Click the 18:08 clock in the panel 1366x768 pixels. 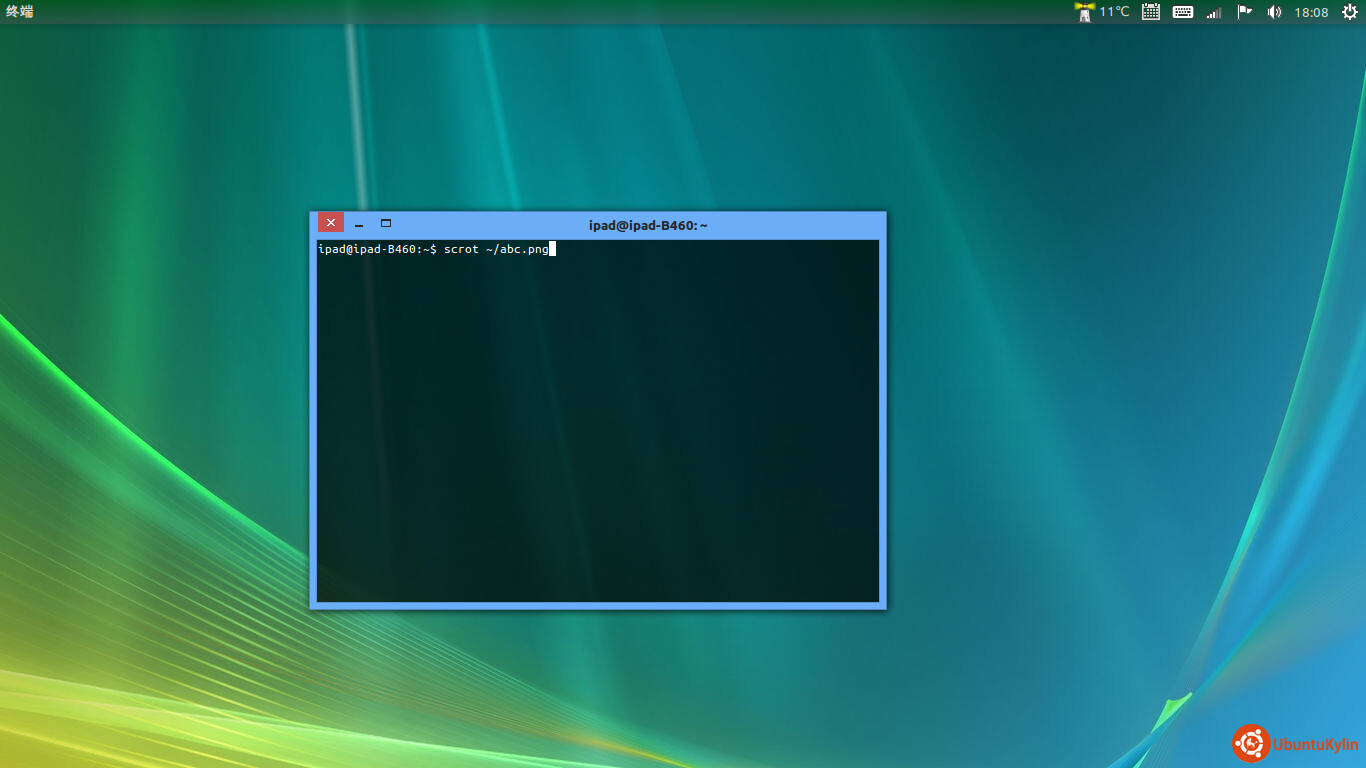point(1311,12)
